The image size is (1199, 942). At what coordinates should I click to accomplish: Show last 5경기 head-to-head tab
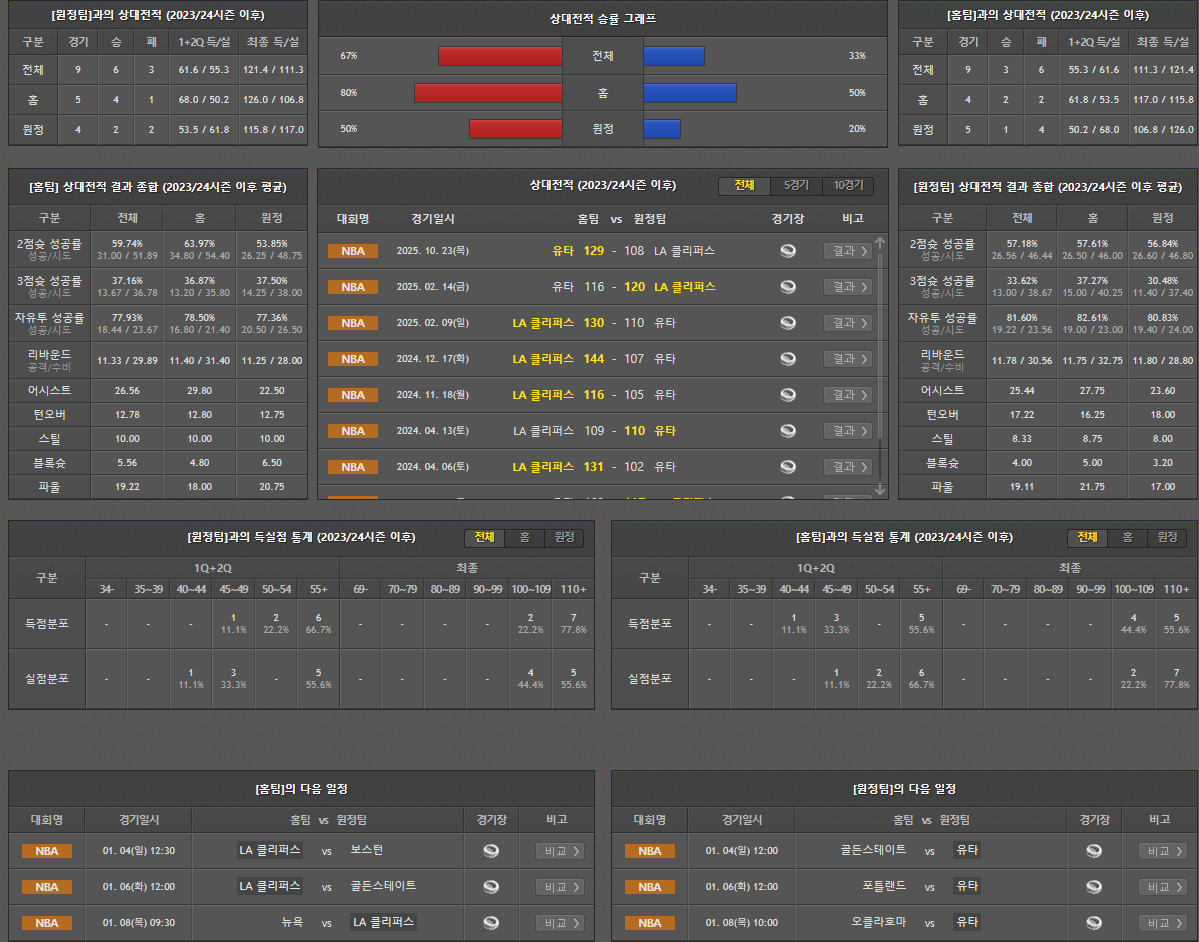pos(796,186)
